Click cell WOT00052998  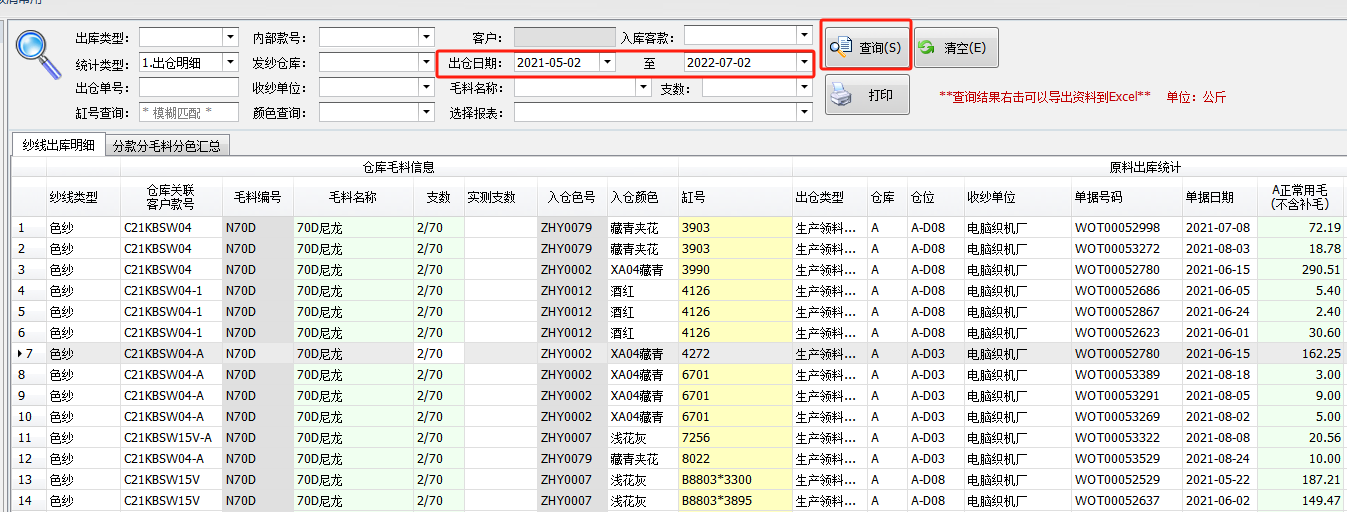coord(1125,227)
